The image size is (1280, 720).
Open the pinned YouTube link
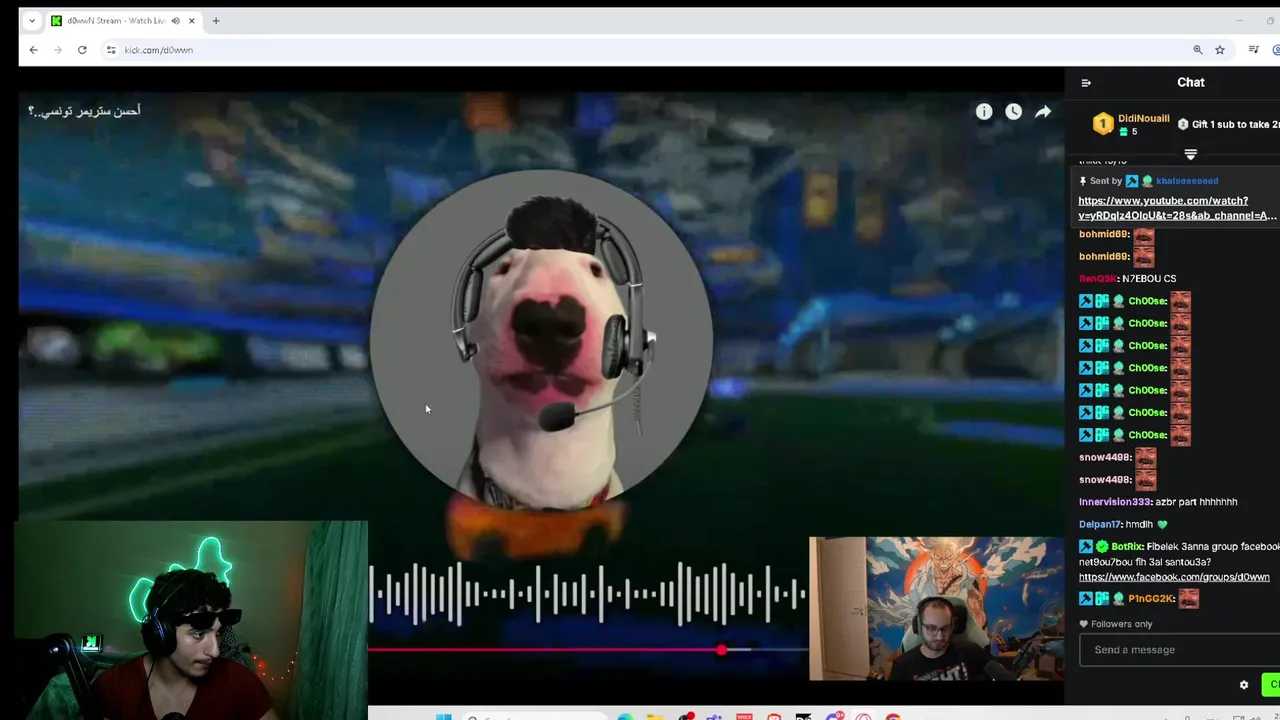click(x=1177, y=208)
